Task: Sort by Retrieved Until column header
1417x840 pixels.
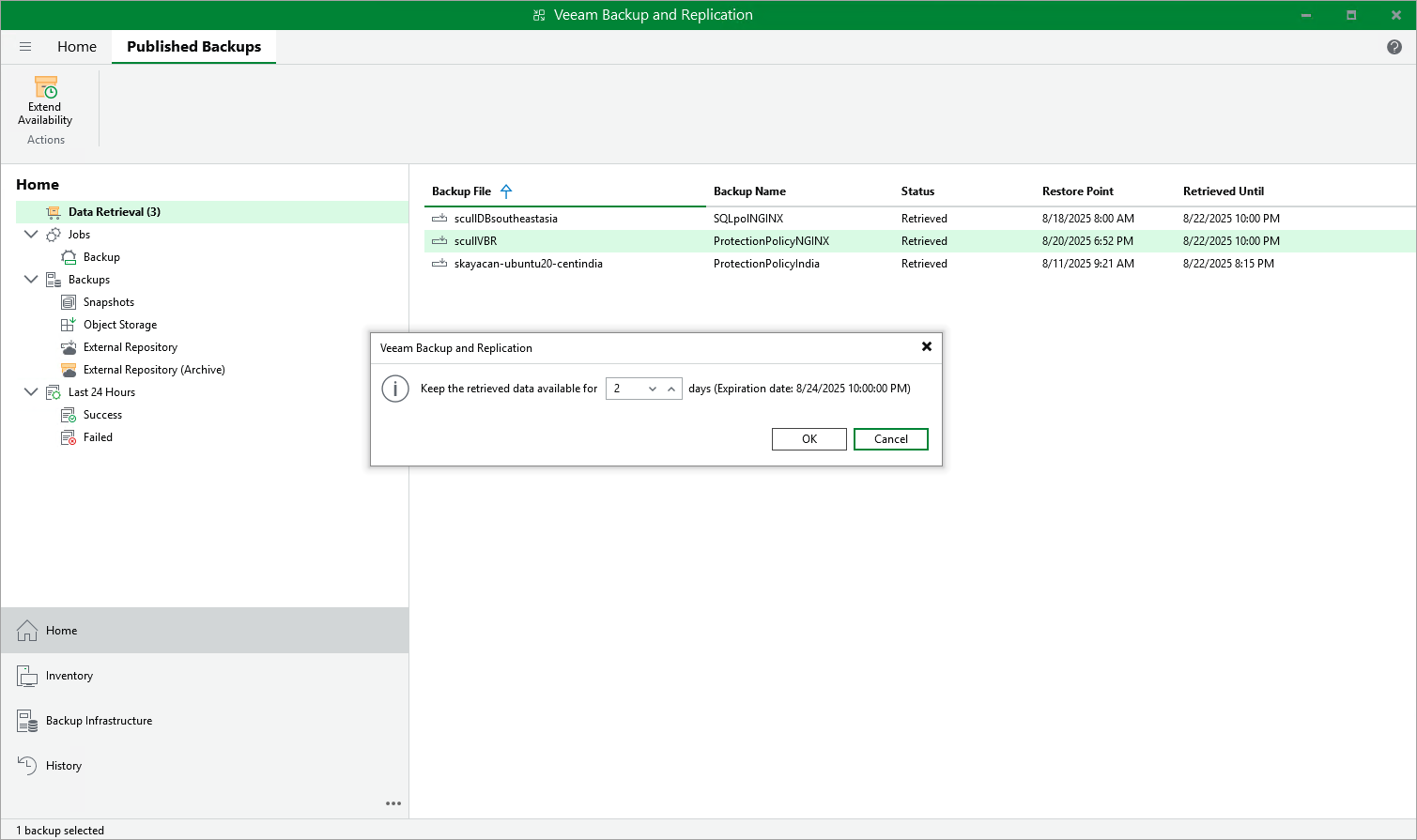Action: (x=1224, y=191)
